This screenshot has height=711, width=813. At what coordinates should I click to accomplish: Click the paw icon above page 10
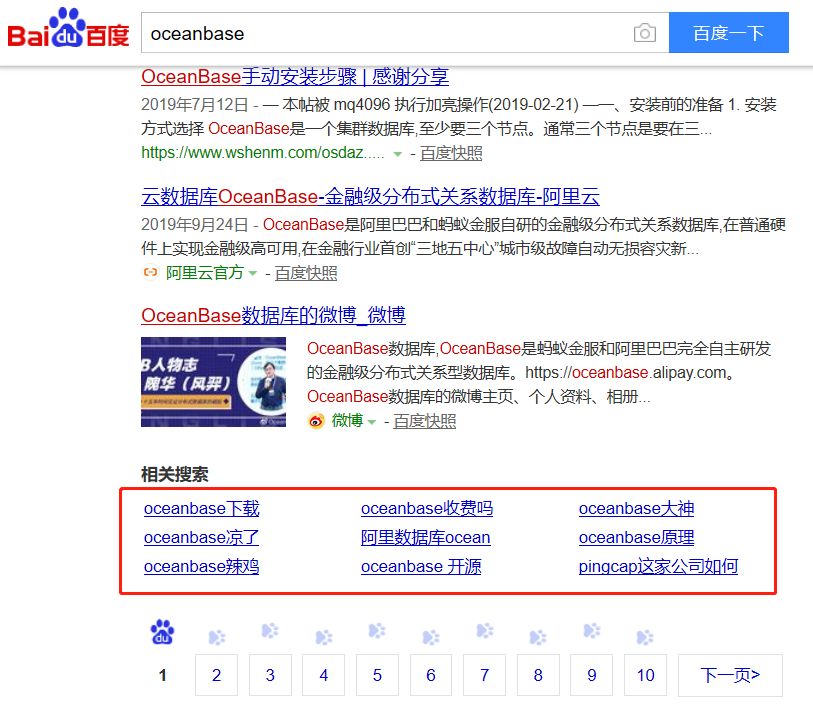[x=645, y=637]
